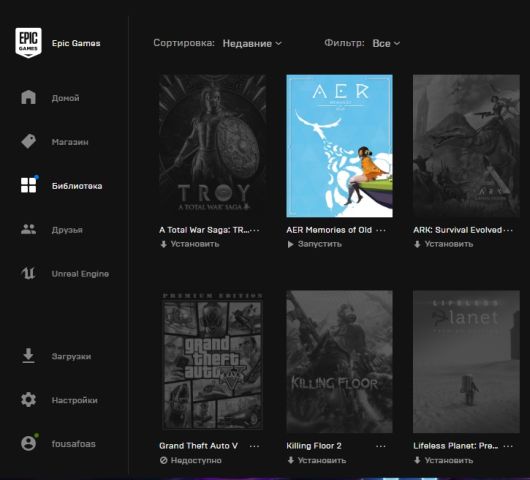Click the title Killing Floor 2
This screenshot has height=480, width=530.
pos(314,446)
